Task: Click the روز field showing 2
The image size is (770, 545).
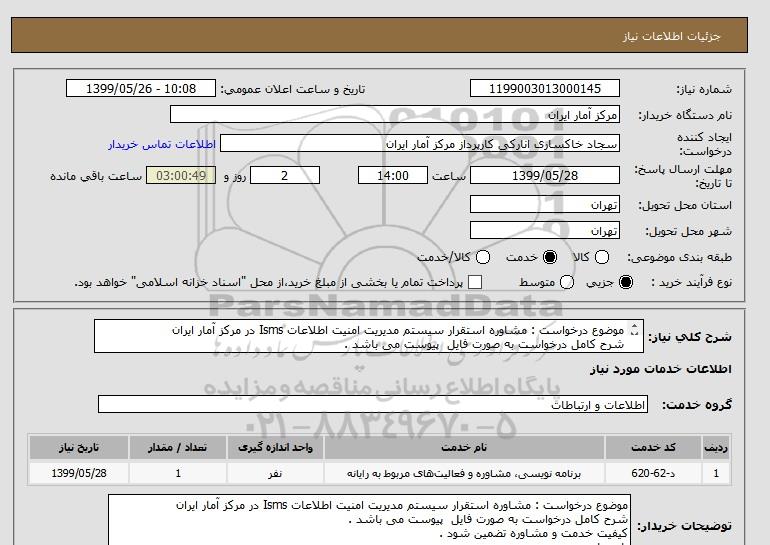Action: pyautogui.click(x=285, y=175)
